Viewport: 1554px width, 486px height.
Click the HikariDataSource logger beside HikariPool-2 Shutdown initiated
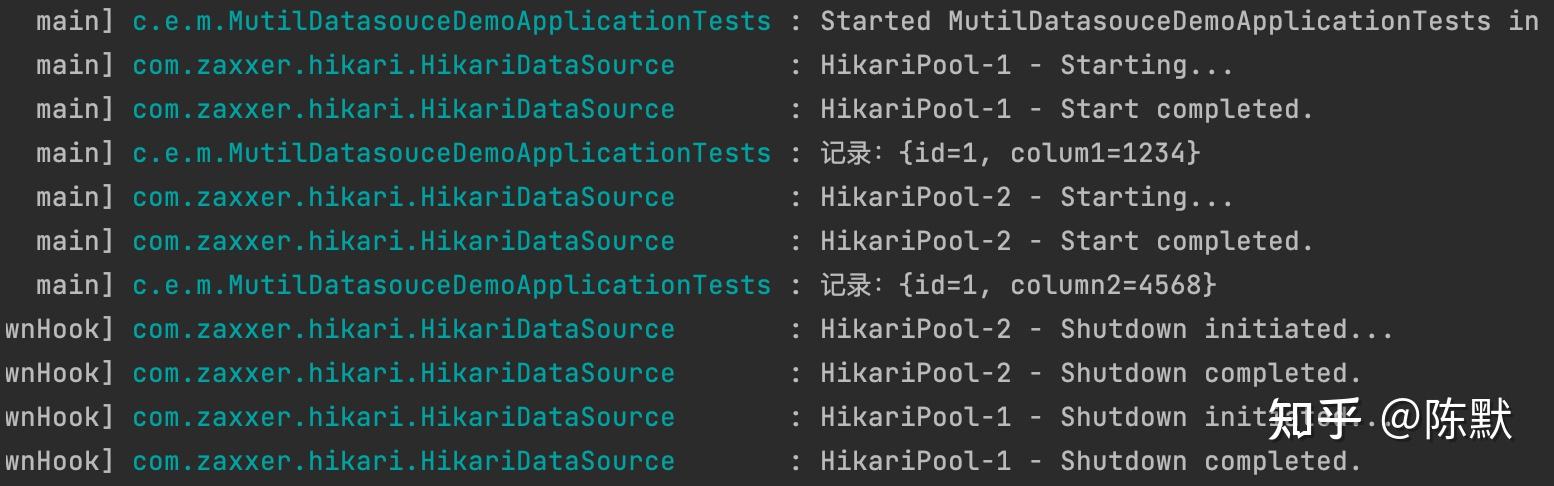pos(403,329)
